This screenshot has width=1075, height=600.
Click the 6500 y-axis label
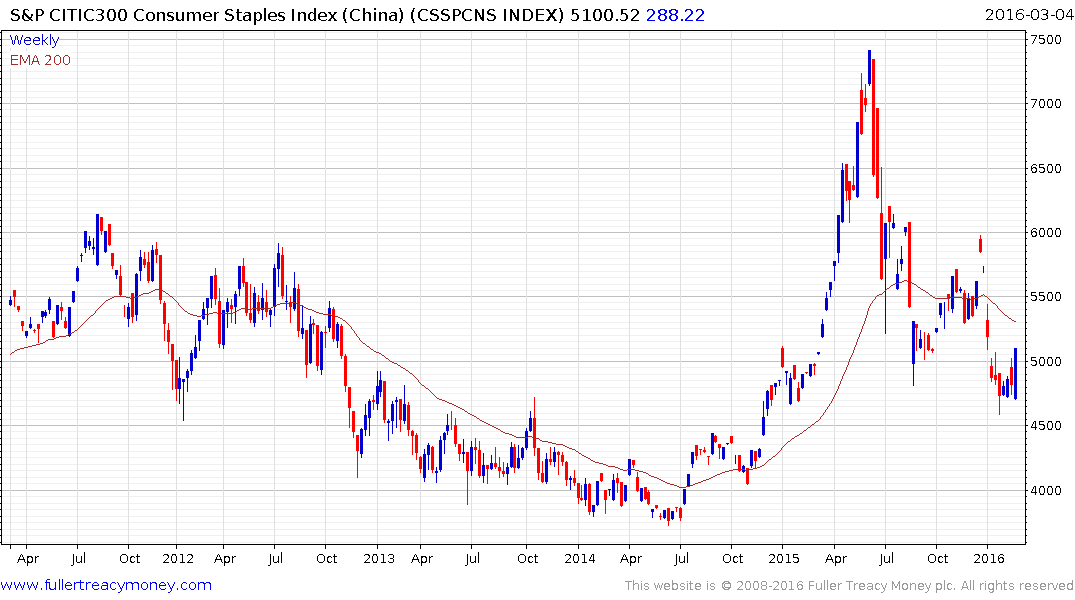(x=1046, y=169)
